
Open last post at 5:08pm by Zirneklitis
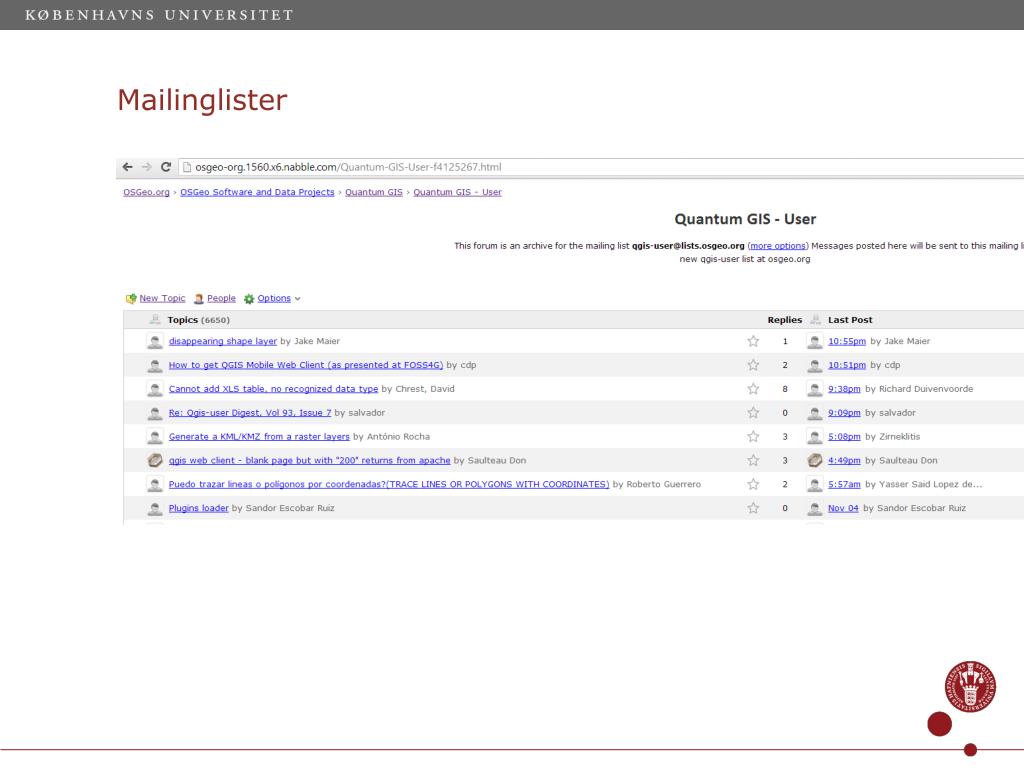[844, 436]
